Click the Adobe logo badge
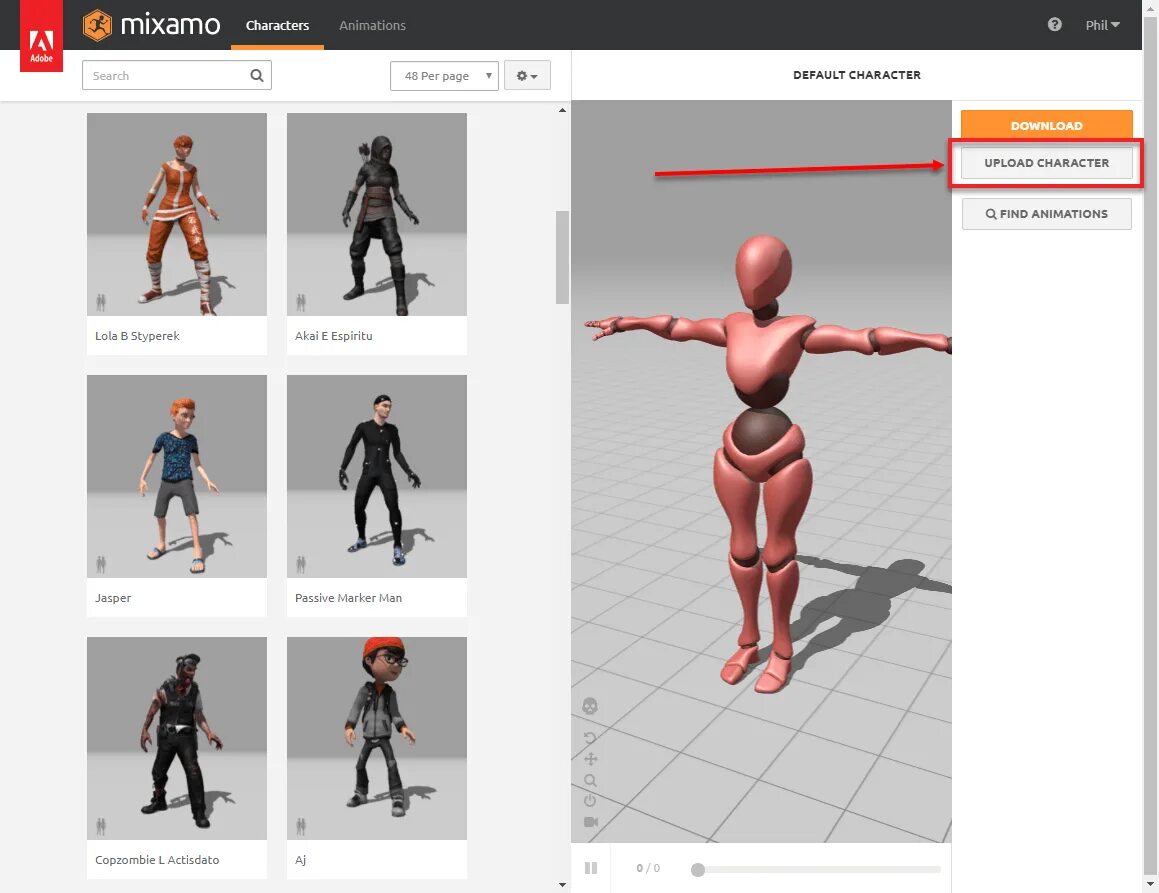The width and height of the screenshot is (1159, 893). (x=41, y=35)
